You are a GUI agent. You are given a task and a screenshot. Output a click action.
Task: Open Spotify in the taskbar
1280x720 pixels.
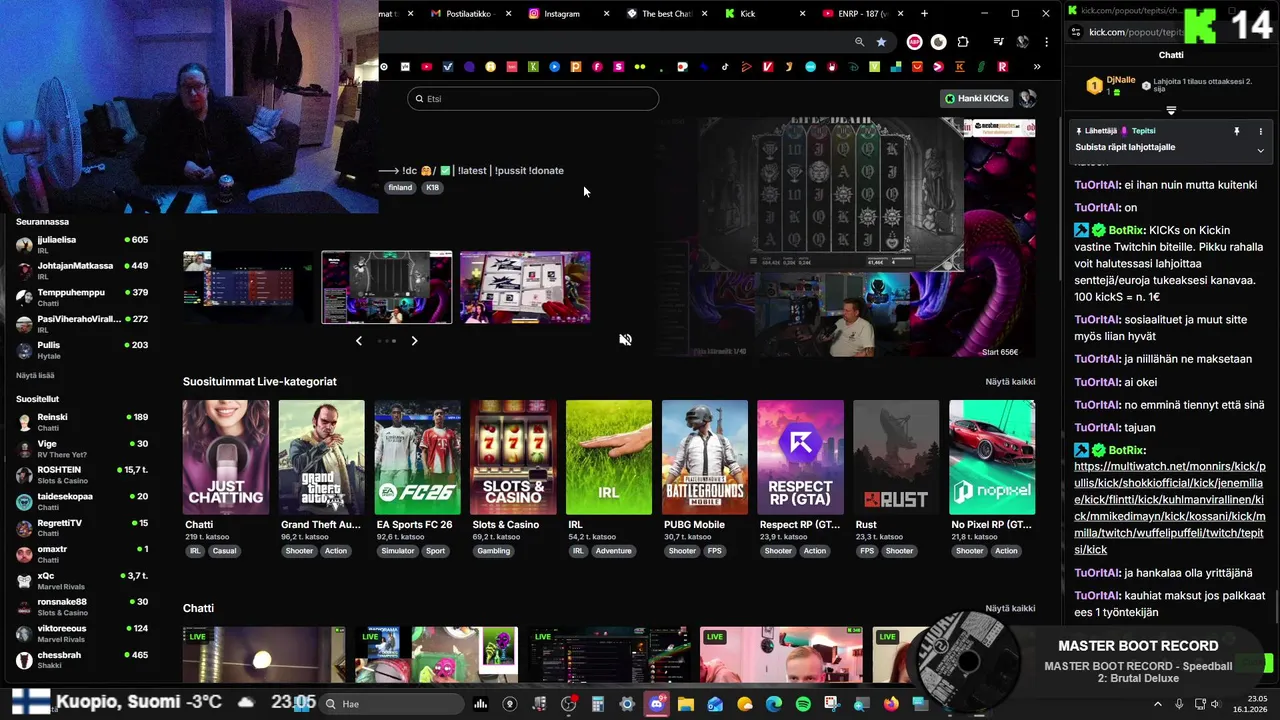(x=803, y=704)
